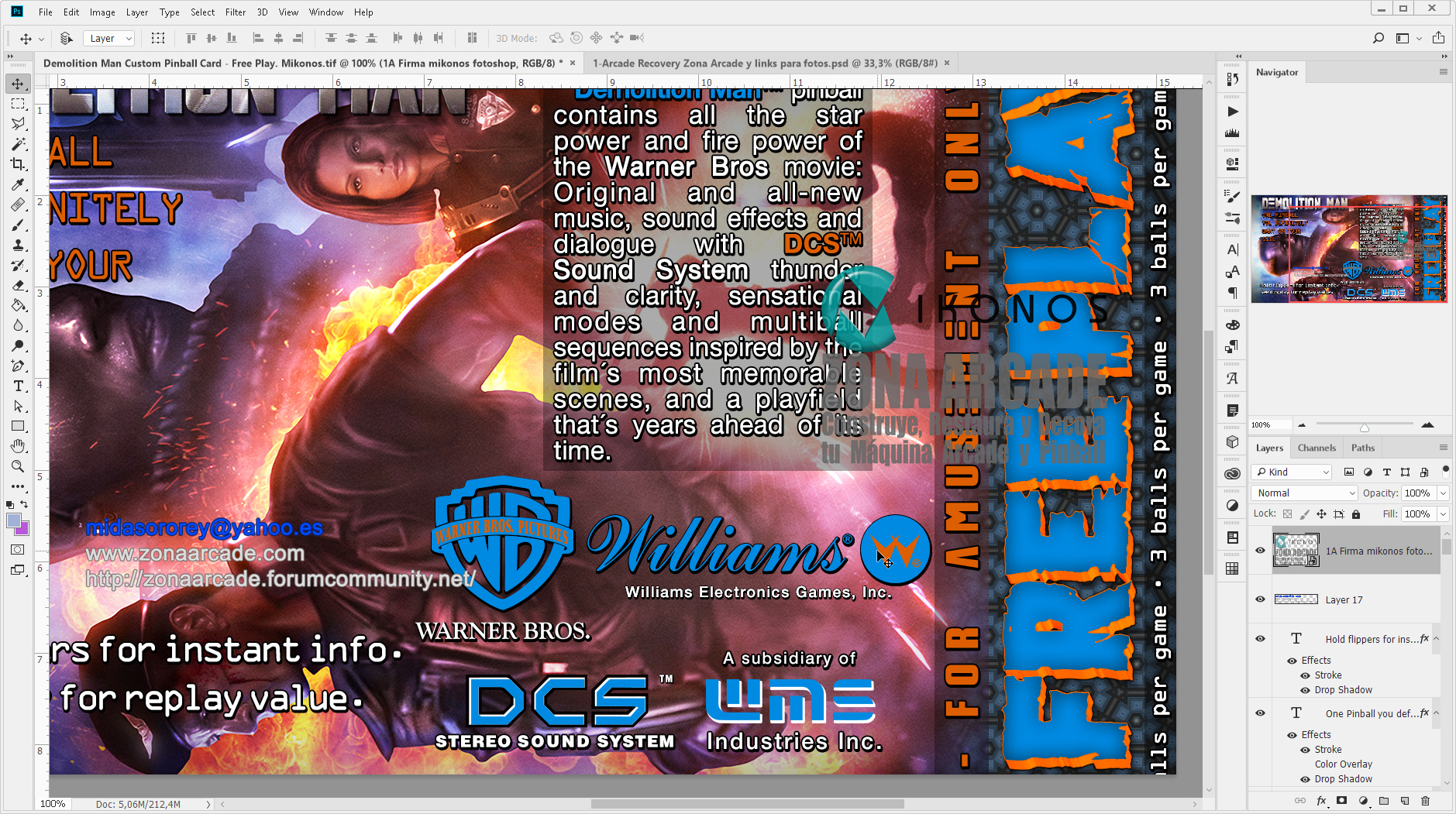Screen dimensions: 1456x814
Task: Select the Type tool
Action: tap(18, 386)
